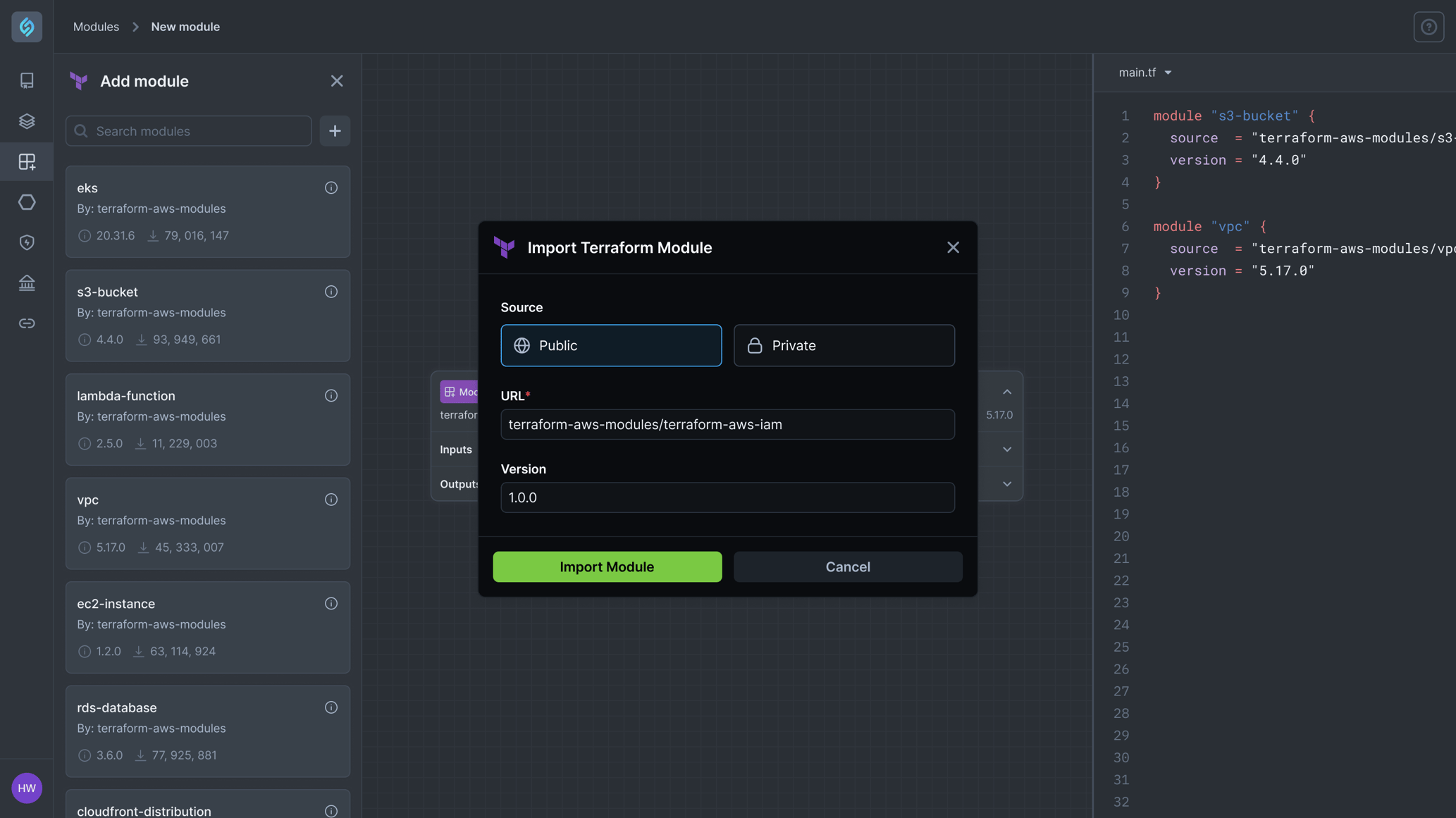Click the lock icon in Private option
Image resolution: width=1456 pixels, height=818 pixels.
click(x=755, y=345)
